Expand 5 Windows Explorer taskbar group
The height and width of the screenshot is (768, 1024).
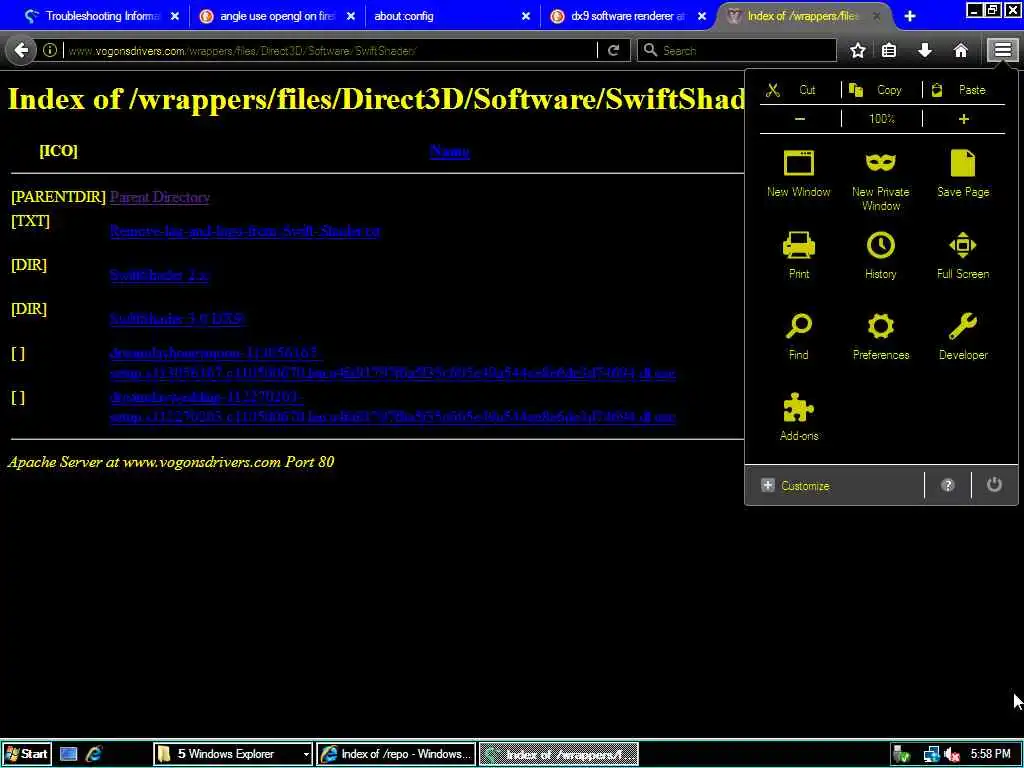coord(232,754)
